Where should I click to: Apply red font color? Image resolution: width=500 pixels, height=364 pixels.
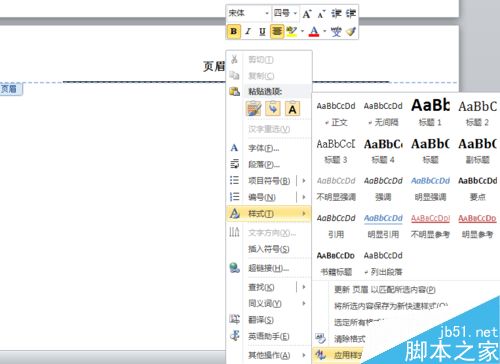tap(314, 31)
